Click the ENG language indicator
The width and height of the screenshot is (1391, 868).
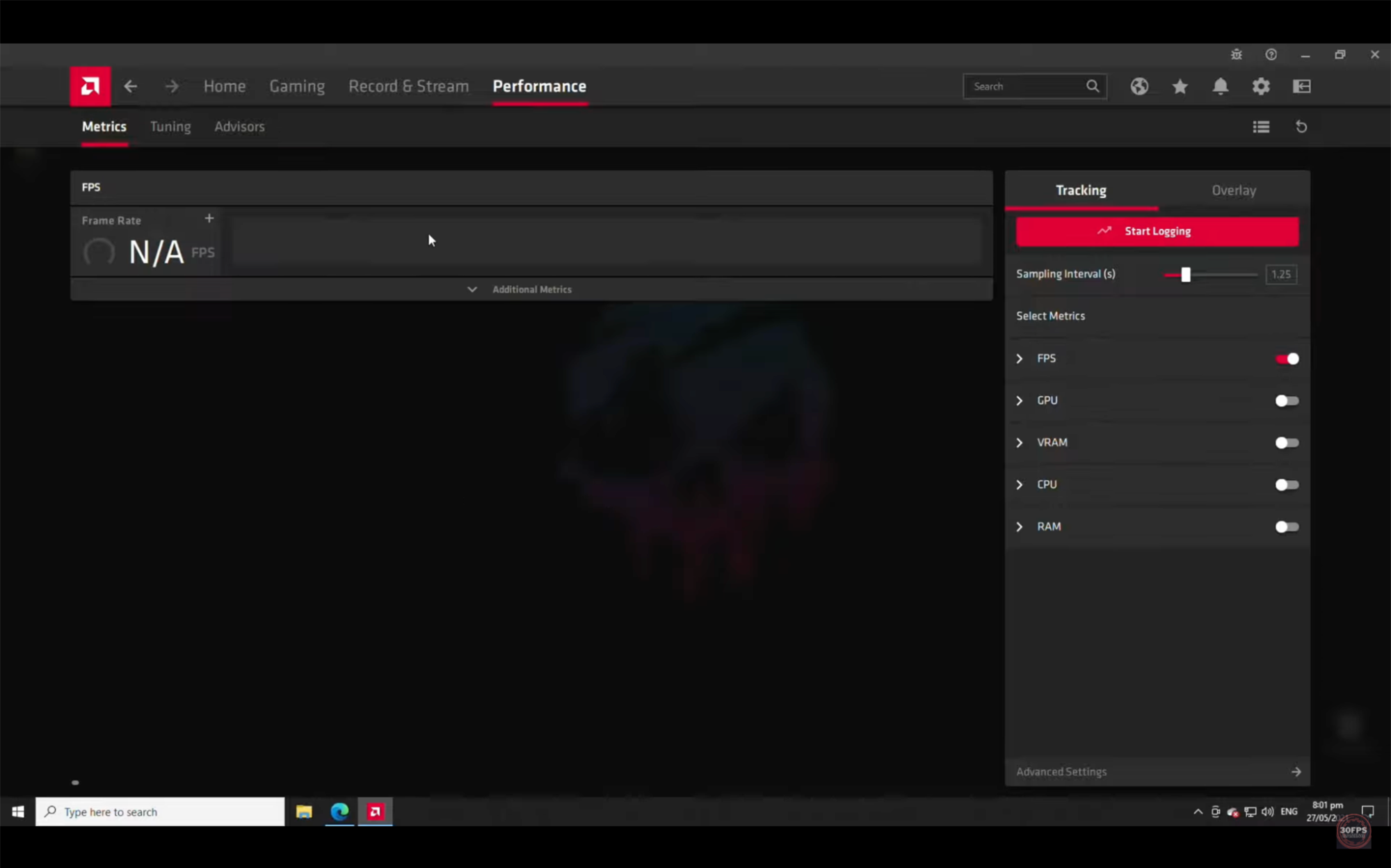click(1289, 812)
